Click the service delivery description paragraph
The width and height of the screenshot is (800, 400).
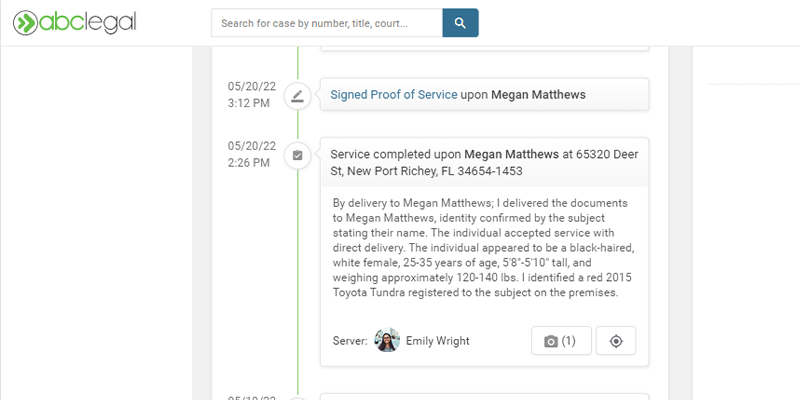point(483,247)
